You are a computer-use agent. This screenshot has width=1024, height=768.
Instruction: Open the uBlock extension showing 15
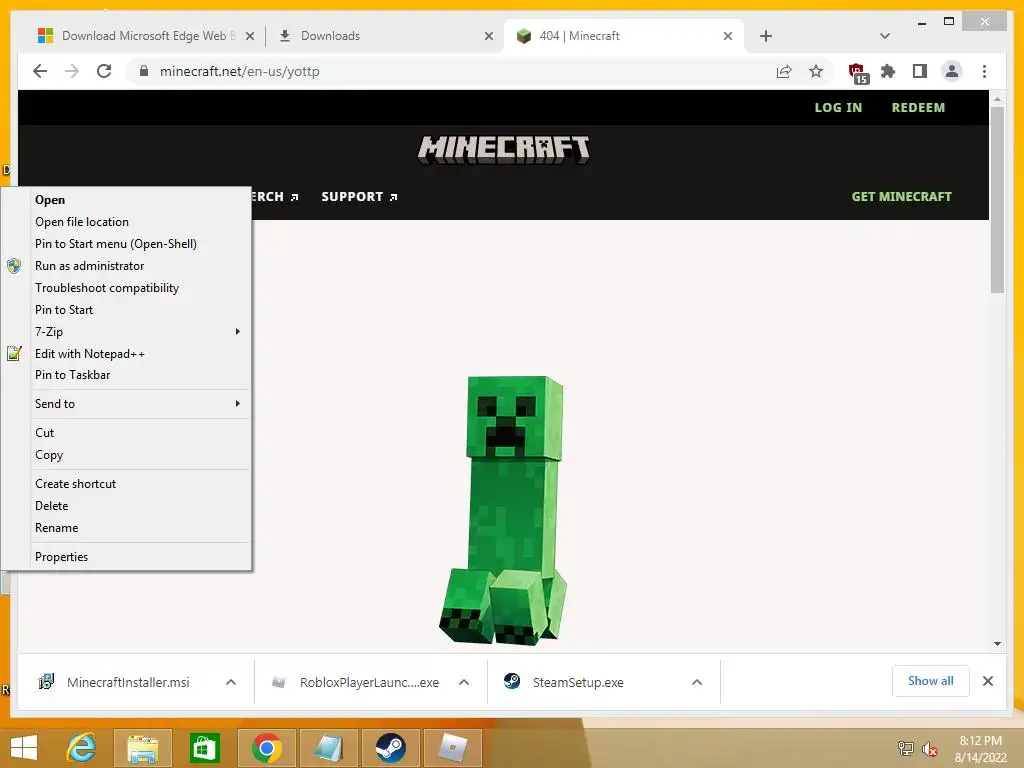[857, 73]
